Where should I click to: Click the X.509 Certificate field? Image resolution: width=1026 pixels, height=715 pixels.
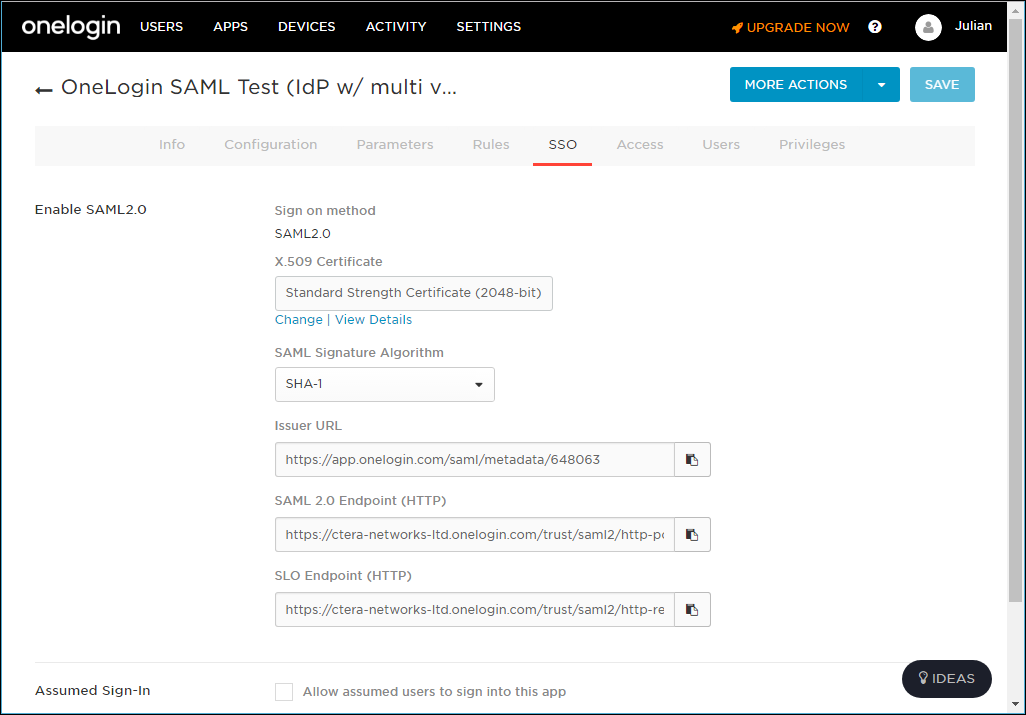click(414, 294)
